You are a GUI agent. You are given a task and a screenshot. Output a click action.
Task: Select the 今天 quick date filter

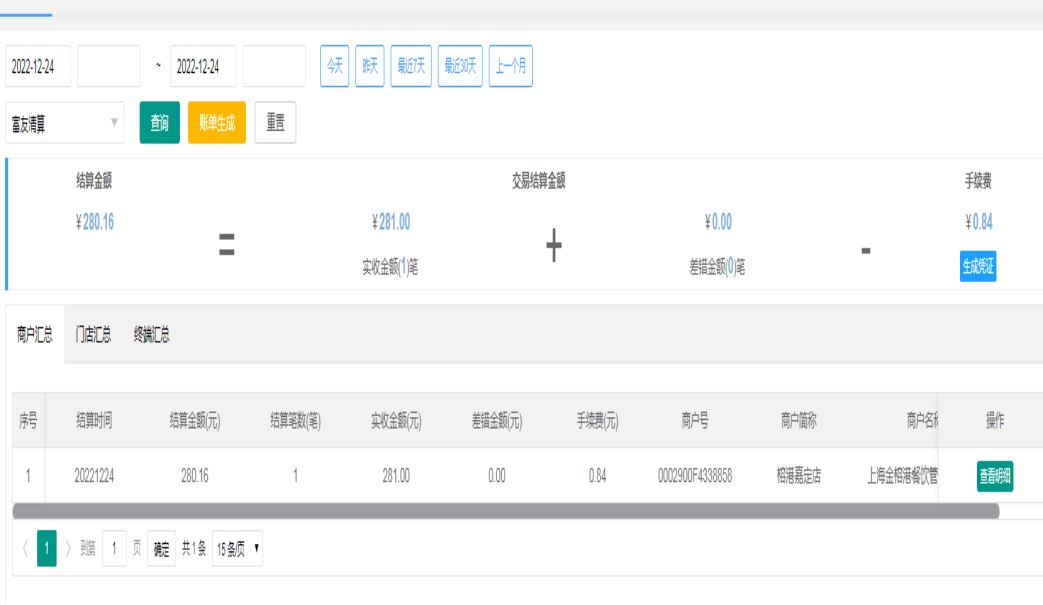[334, 67]
